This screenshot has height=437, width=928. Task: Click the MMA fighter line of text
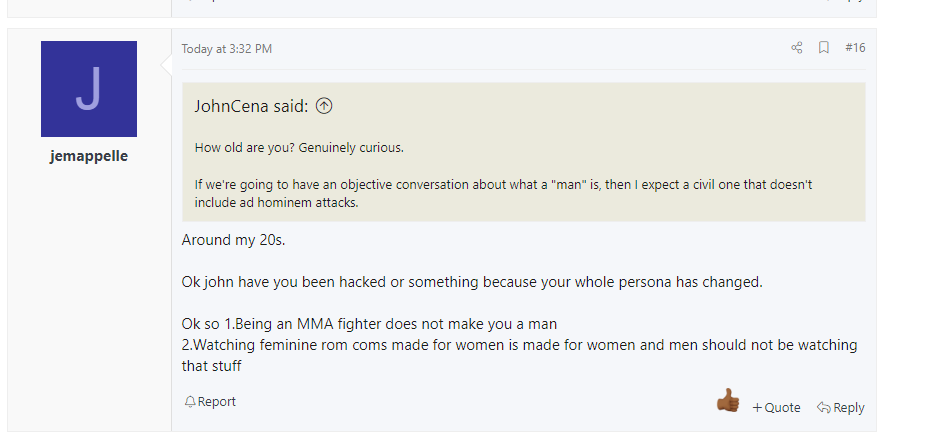pyautogui.click(x=369, y=324)
